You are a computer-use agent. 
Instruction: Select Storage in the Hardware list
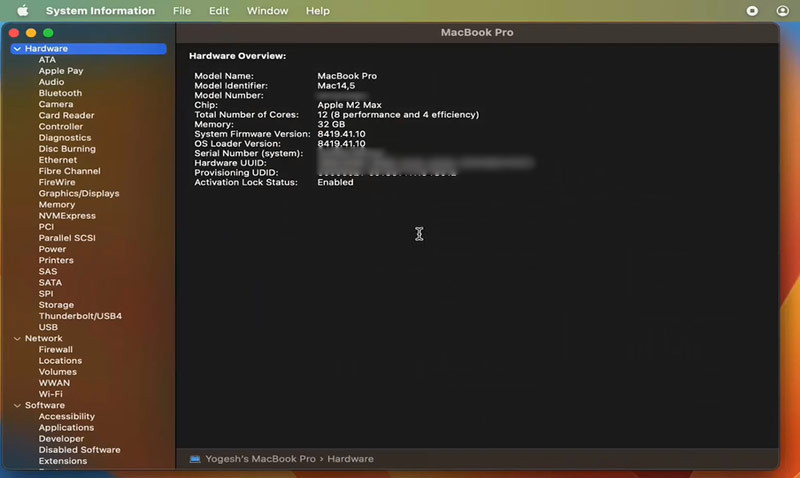pos(56,305)
